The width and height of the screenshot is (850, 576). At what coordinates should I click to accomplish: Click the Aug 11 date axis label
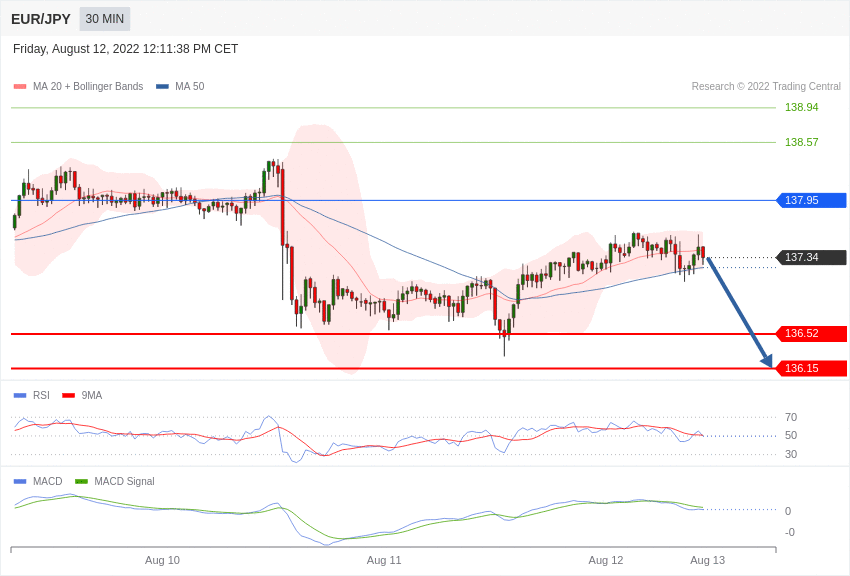[384, 560]
